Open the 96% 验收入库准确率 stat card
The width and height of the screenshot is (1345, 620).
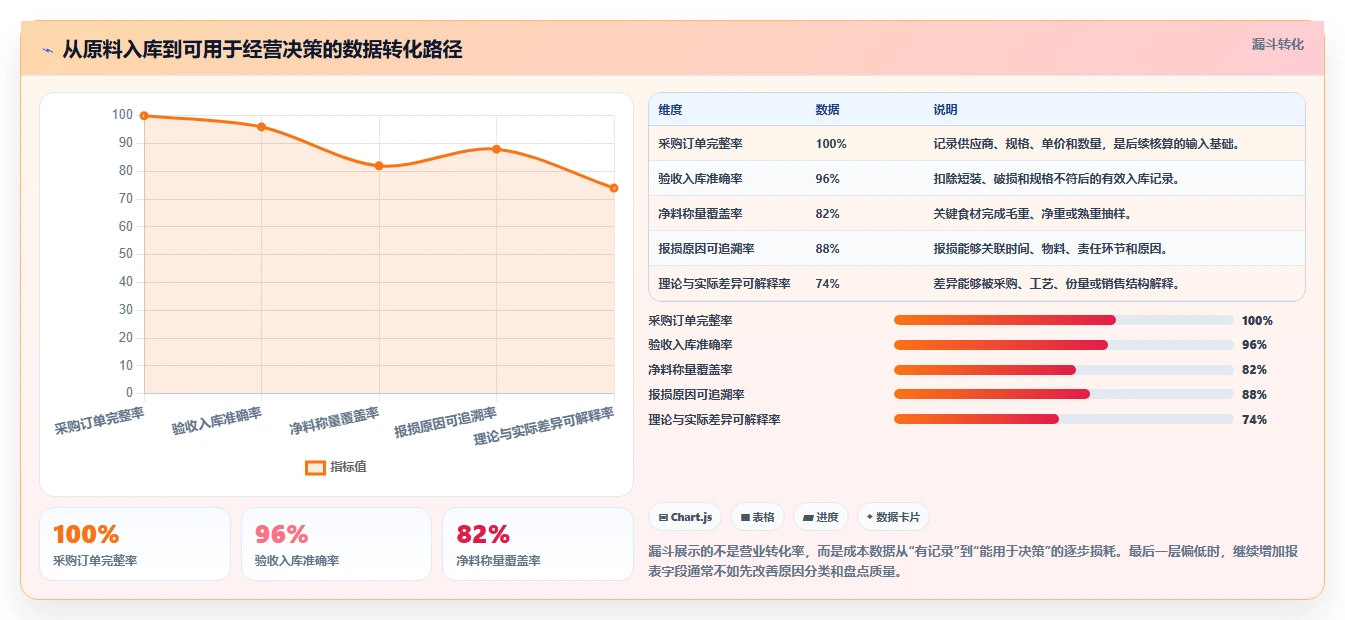point(336,544)
